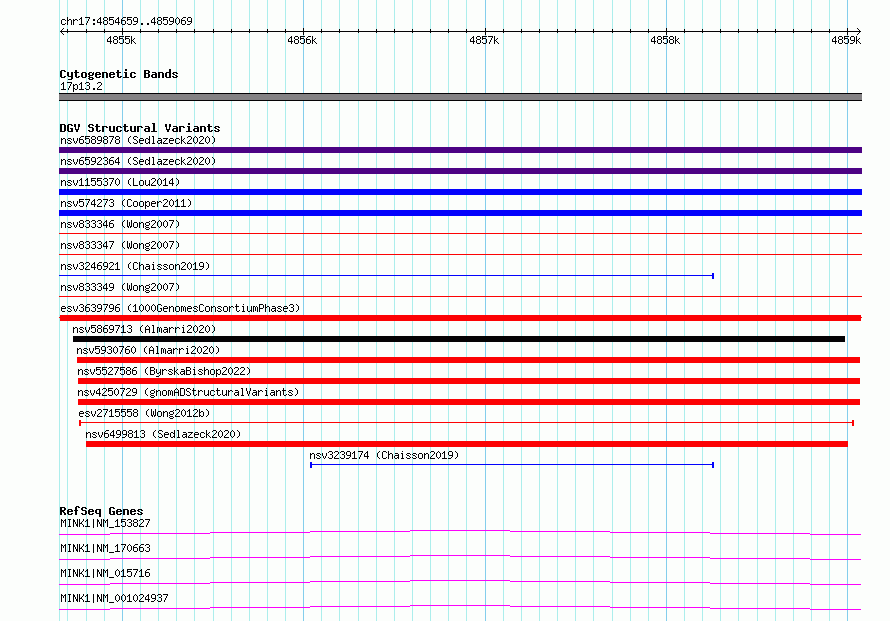Screen dimensions: 890x621
Task: Open variant label nsv574273 (Cooper2011)
Action: [x=126, y=203]
